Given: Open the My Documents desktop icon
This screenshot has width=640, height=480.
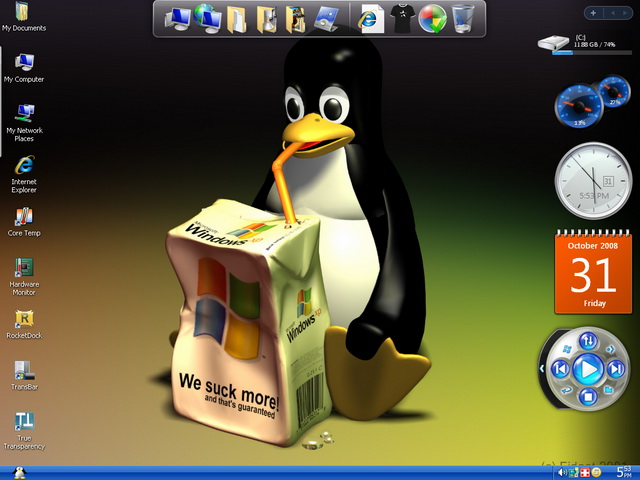Looking at the screenshot, I should (x=24, y=16).
